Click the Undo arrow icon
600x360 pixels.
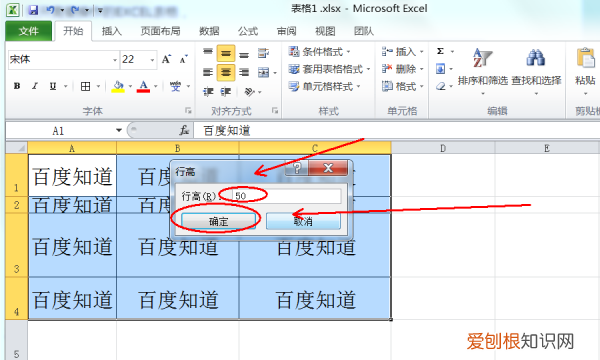tap(51, 10)
